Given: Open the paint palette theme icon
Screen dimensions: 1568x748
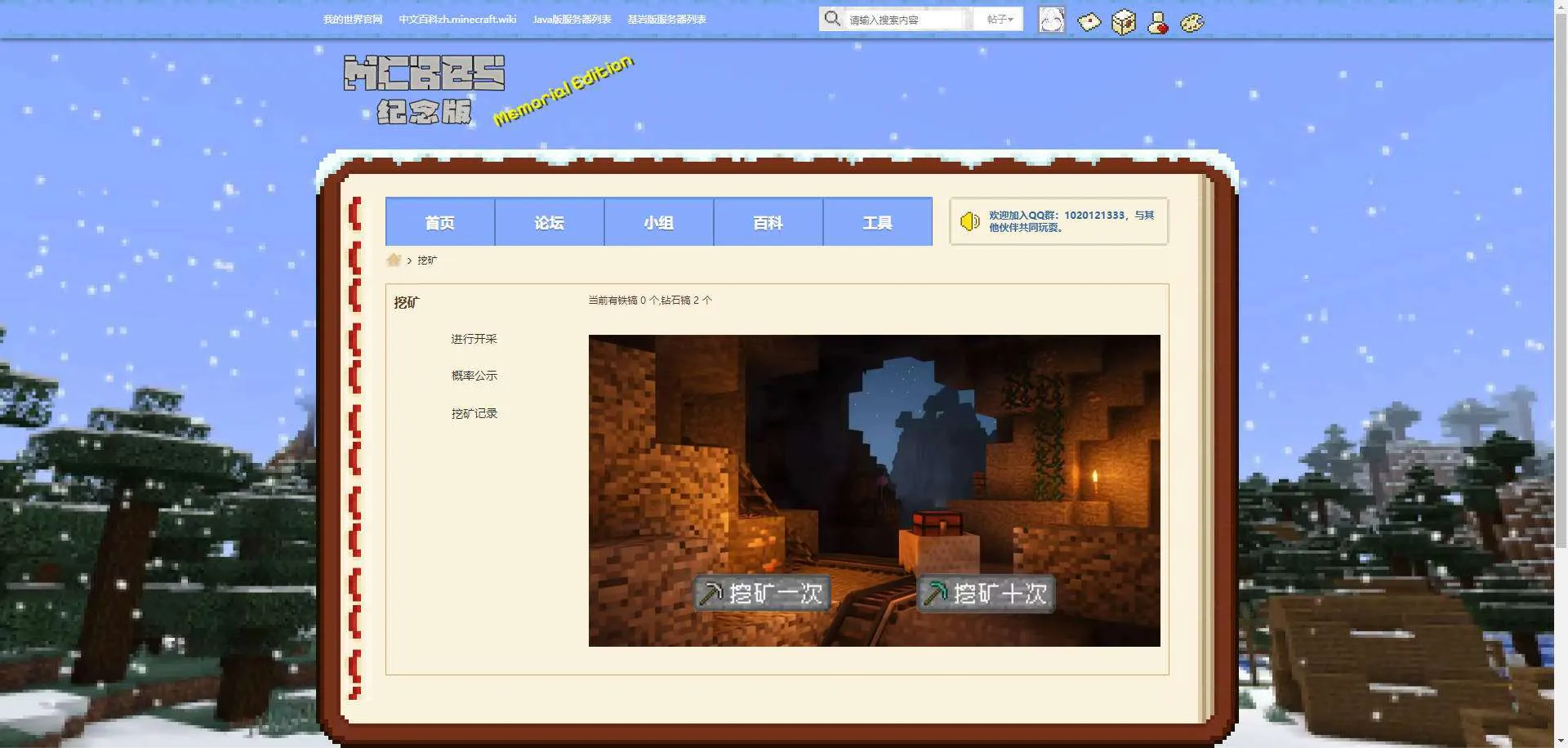Looking at the screenshot, I should click(1192, 23).
